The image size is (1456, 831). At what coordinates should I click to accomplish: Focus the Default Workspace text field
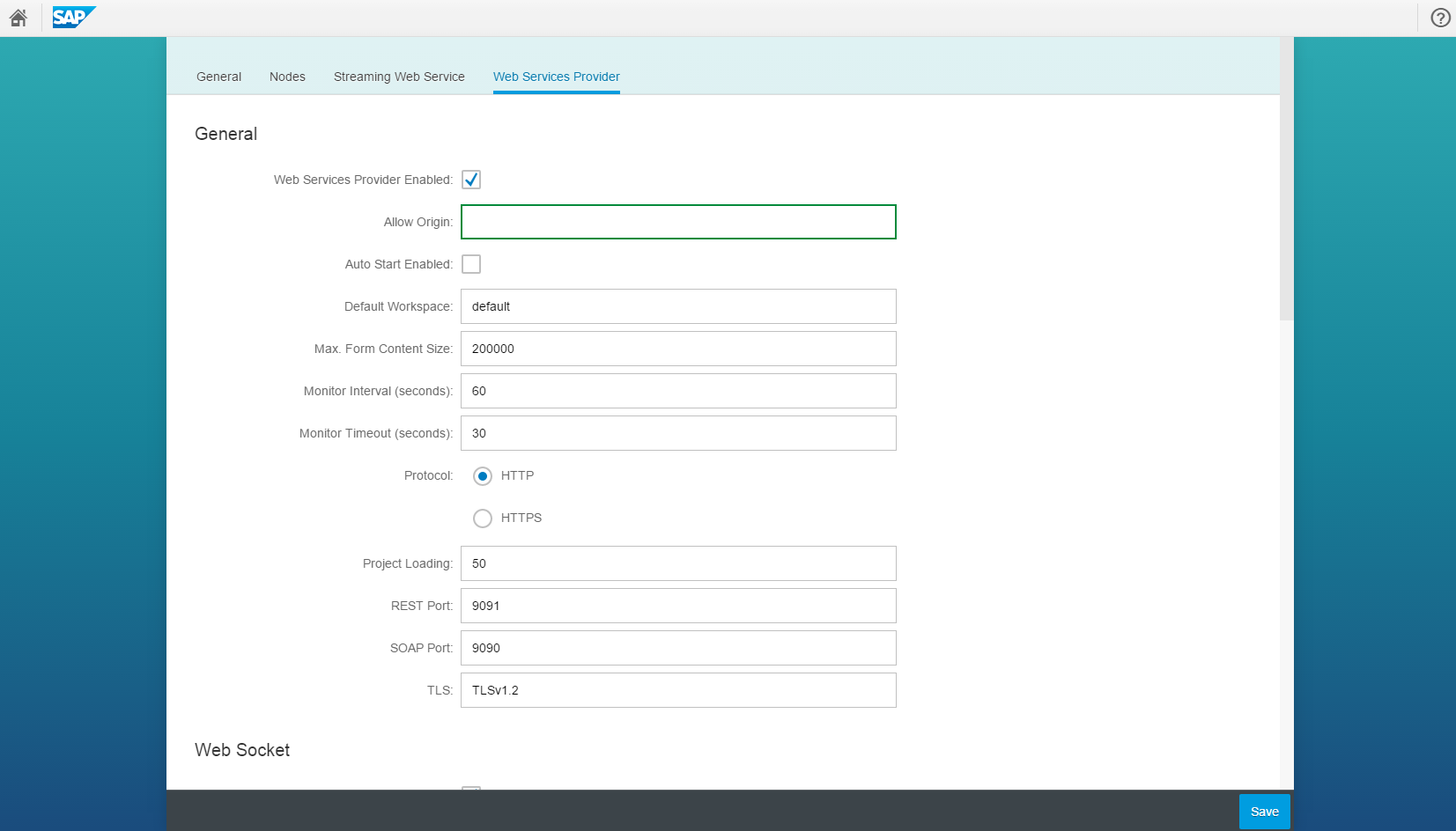click(x=678, y=306)
